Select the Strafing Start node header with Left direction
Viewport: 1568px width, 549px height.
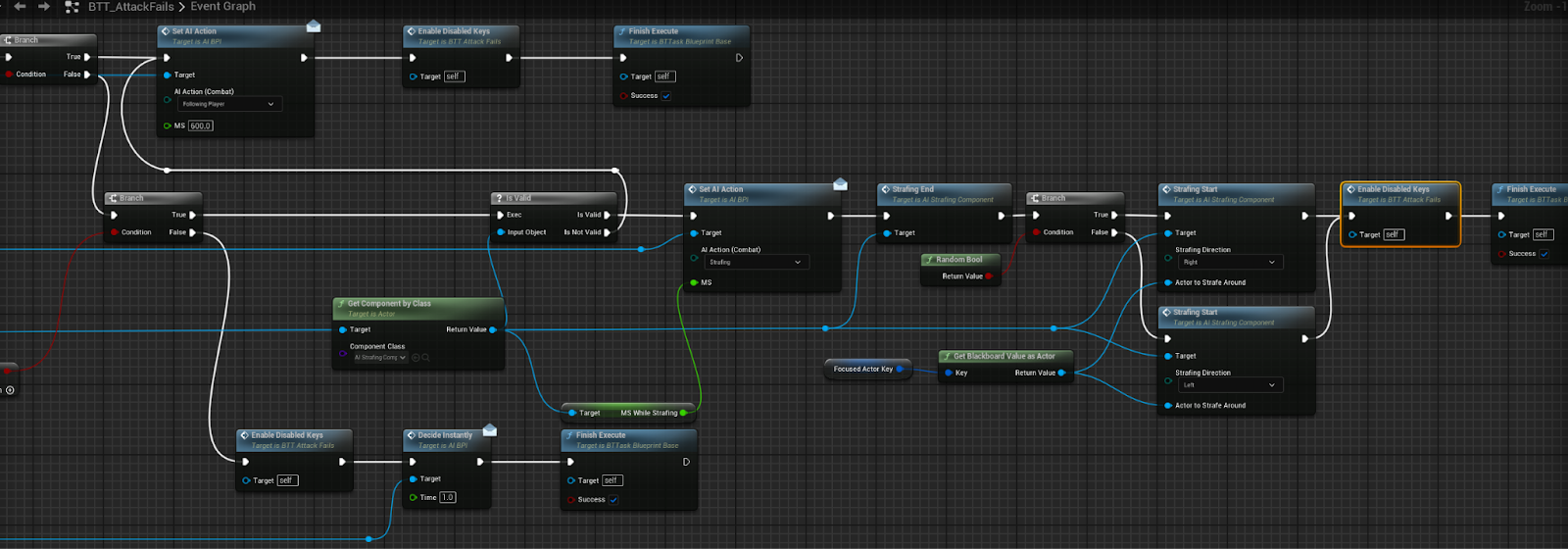pyautogui.click(x=1237, y=316)
